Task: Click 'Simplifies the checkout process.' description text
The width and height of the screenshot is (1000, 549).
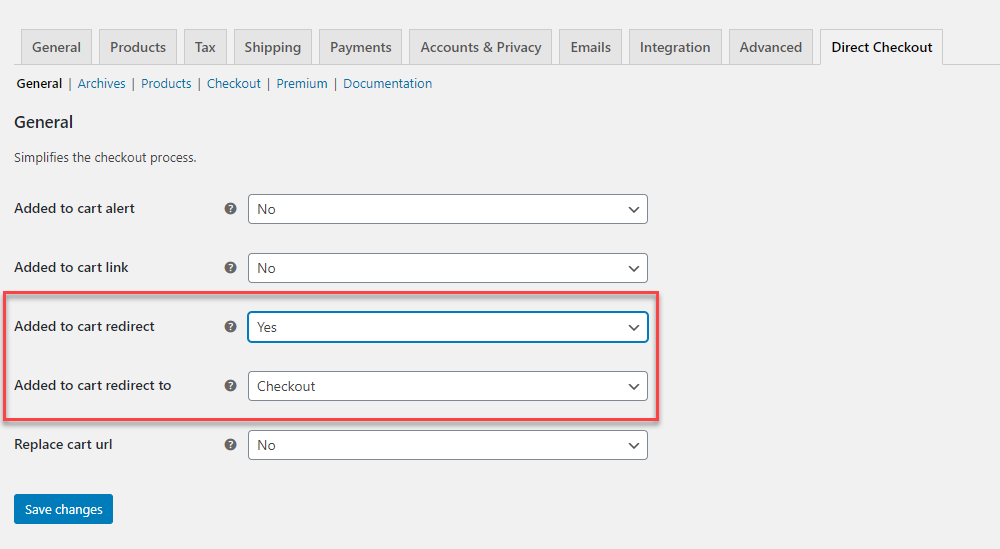Action: pyautogui.click(x=105, y=157)
